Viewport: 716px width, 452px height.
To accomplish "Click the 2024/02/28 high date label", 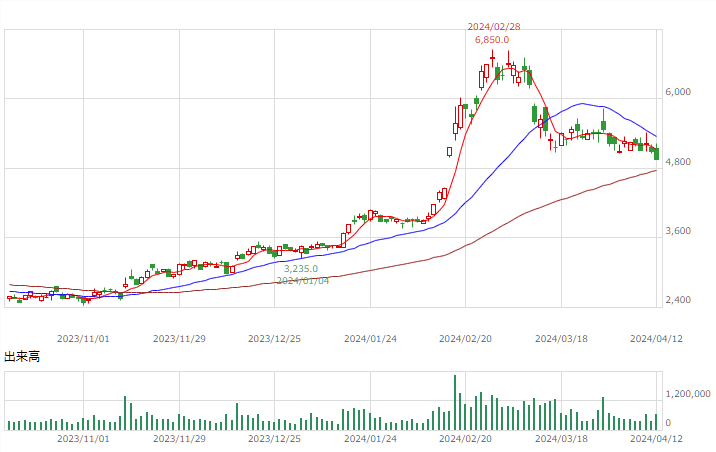I will click(494, 27).
